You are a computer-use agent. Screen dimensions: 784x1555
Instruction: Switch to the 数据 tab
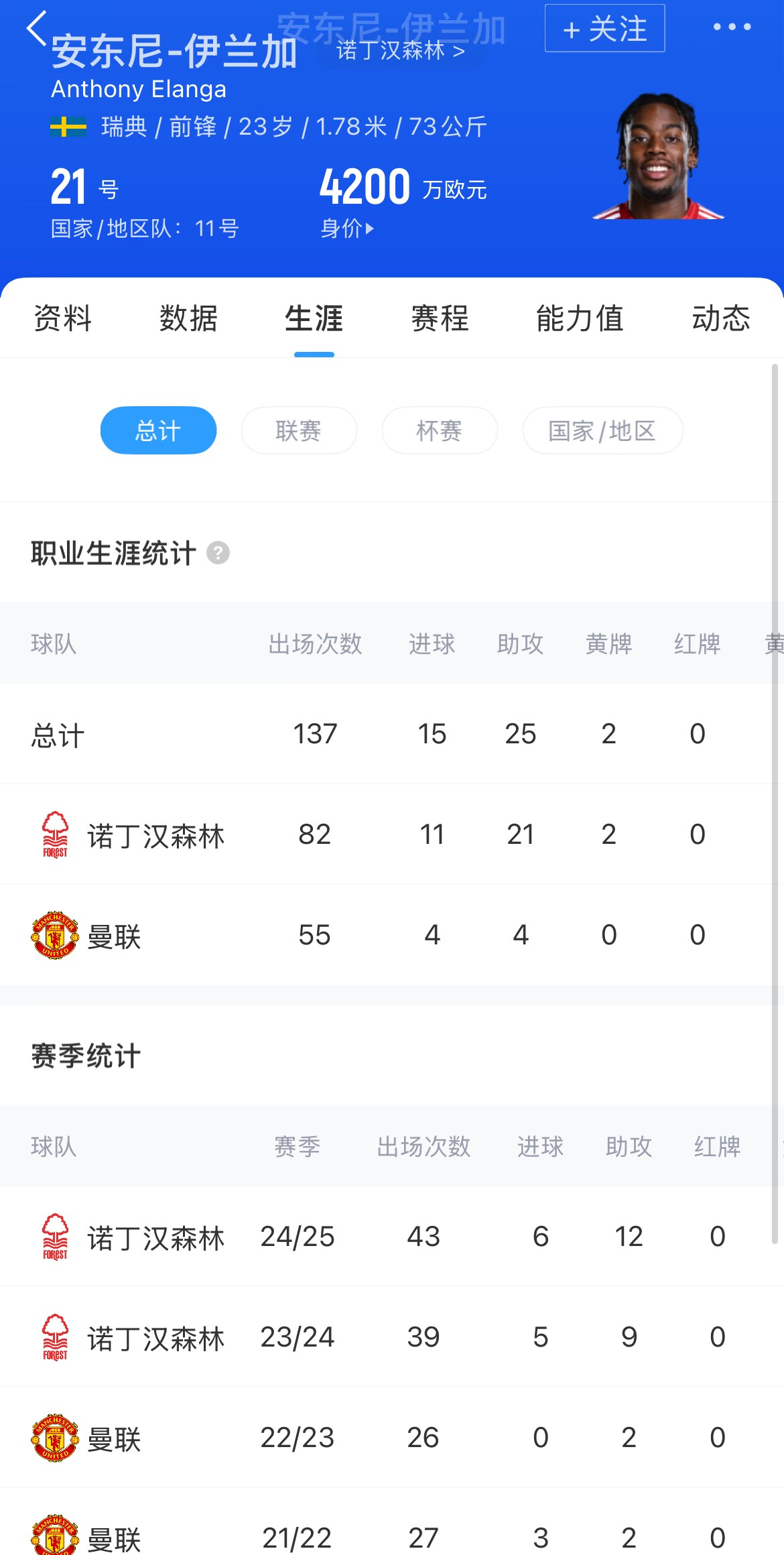pyautogui.click(x=188, y=318)
